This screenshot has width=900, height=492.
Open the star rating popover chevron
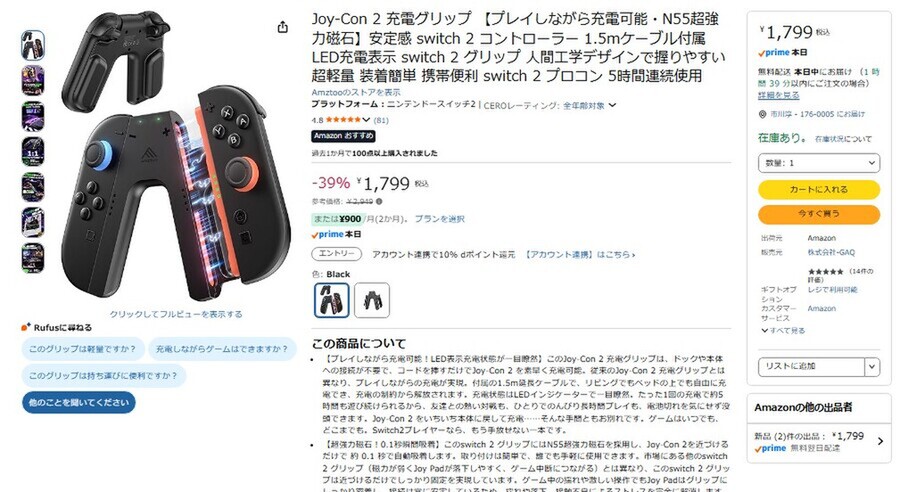366,120
